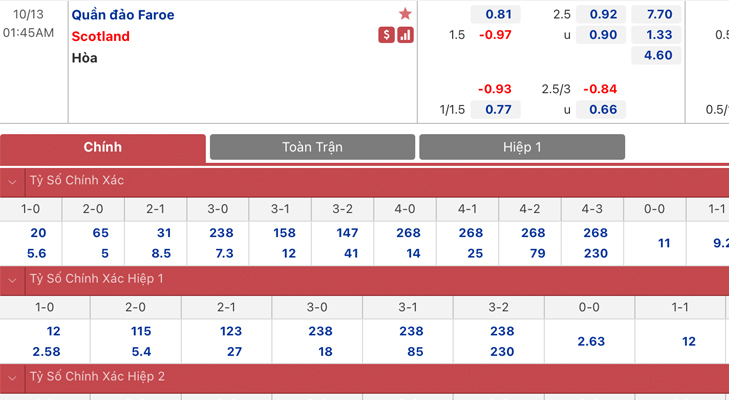Select first-half 0-0 odds 2.63
This screenshot has width=729, height=400.
590,341
